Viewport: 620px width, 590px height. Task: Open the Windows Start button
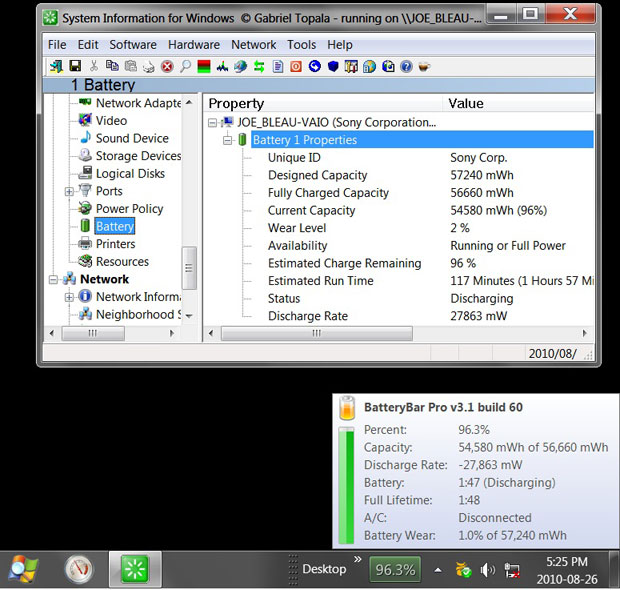pyautogui.click(x=24, y=569)
